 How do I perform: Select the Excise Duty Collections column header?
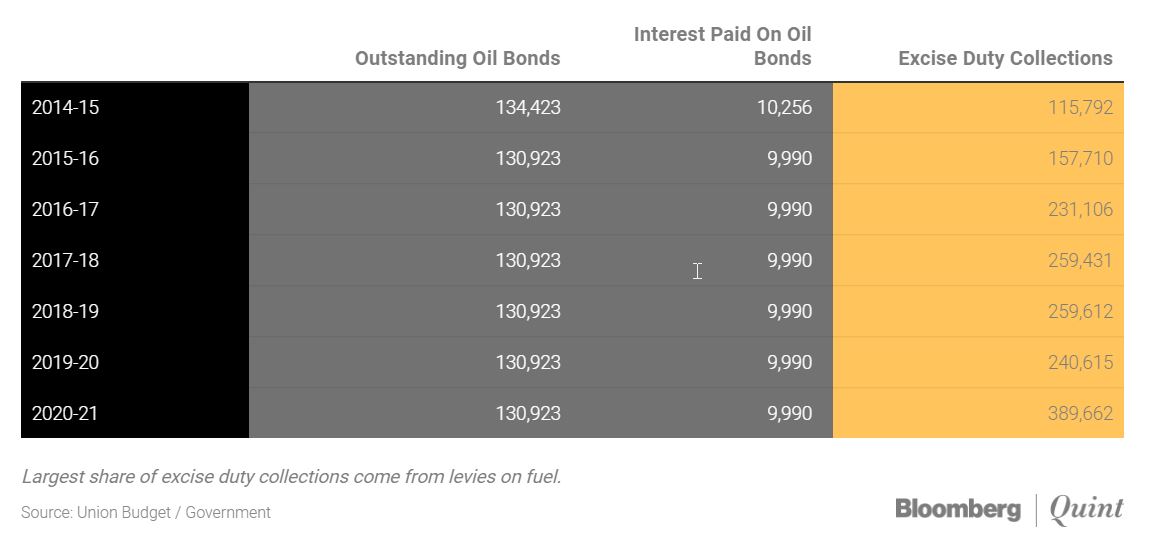point(1005,58)
